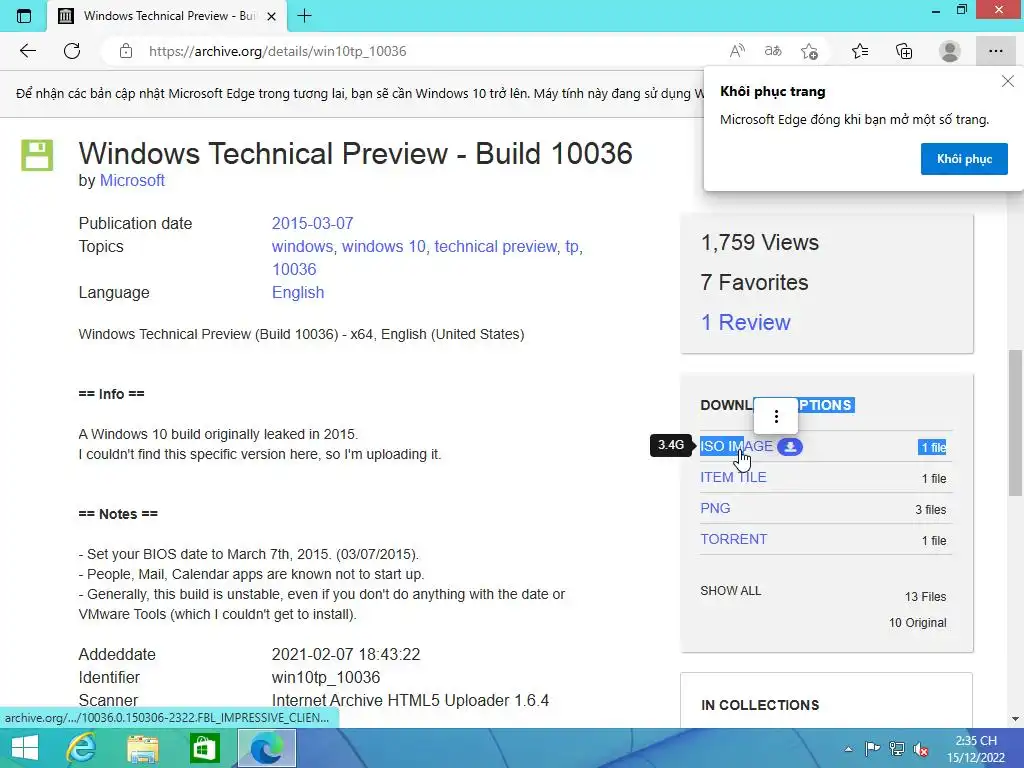Click SHOW ALL files
This screenshot has width=1024, height=768.
730,591
